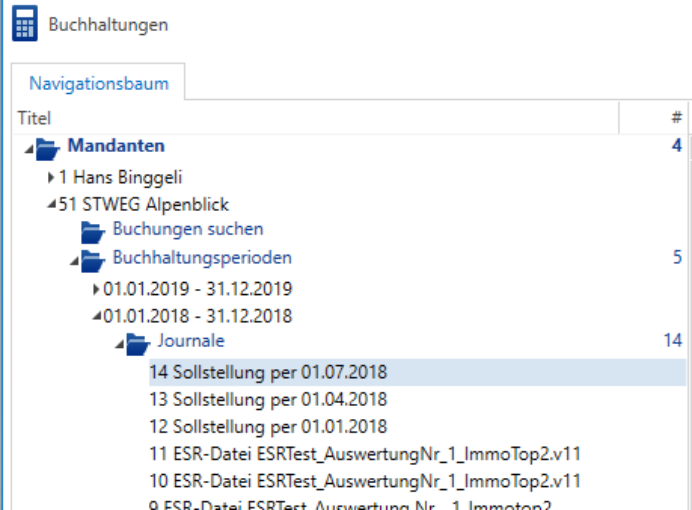
Task: Click the Buchungen suchen folder icon
Action: coord(93,232)
